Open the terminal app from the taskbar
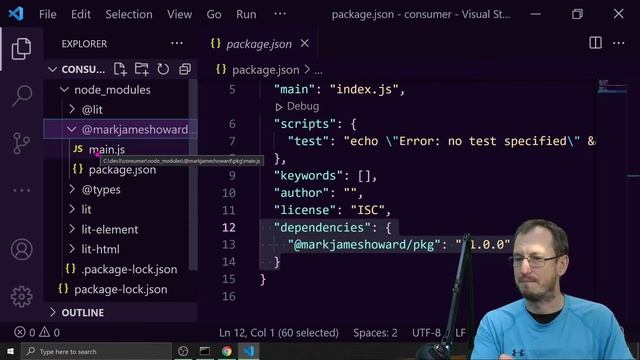 tap(205, 351)
